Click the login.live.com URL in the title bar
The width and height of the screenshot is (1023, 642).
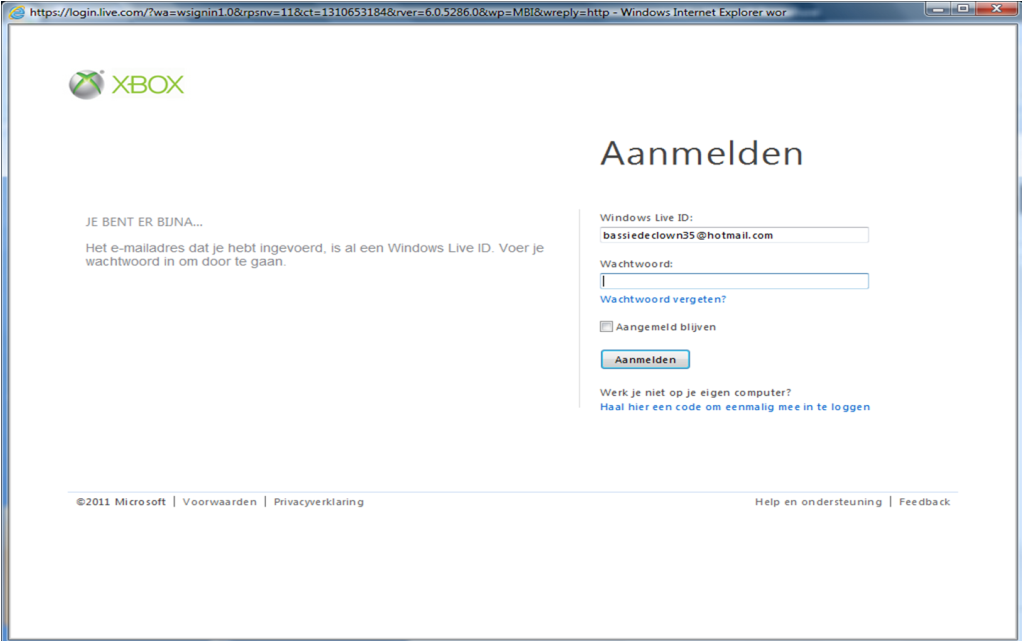(320, 12)
